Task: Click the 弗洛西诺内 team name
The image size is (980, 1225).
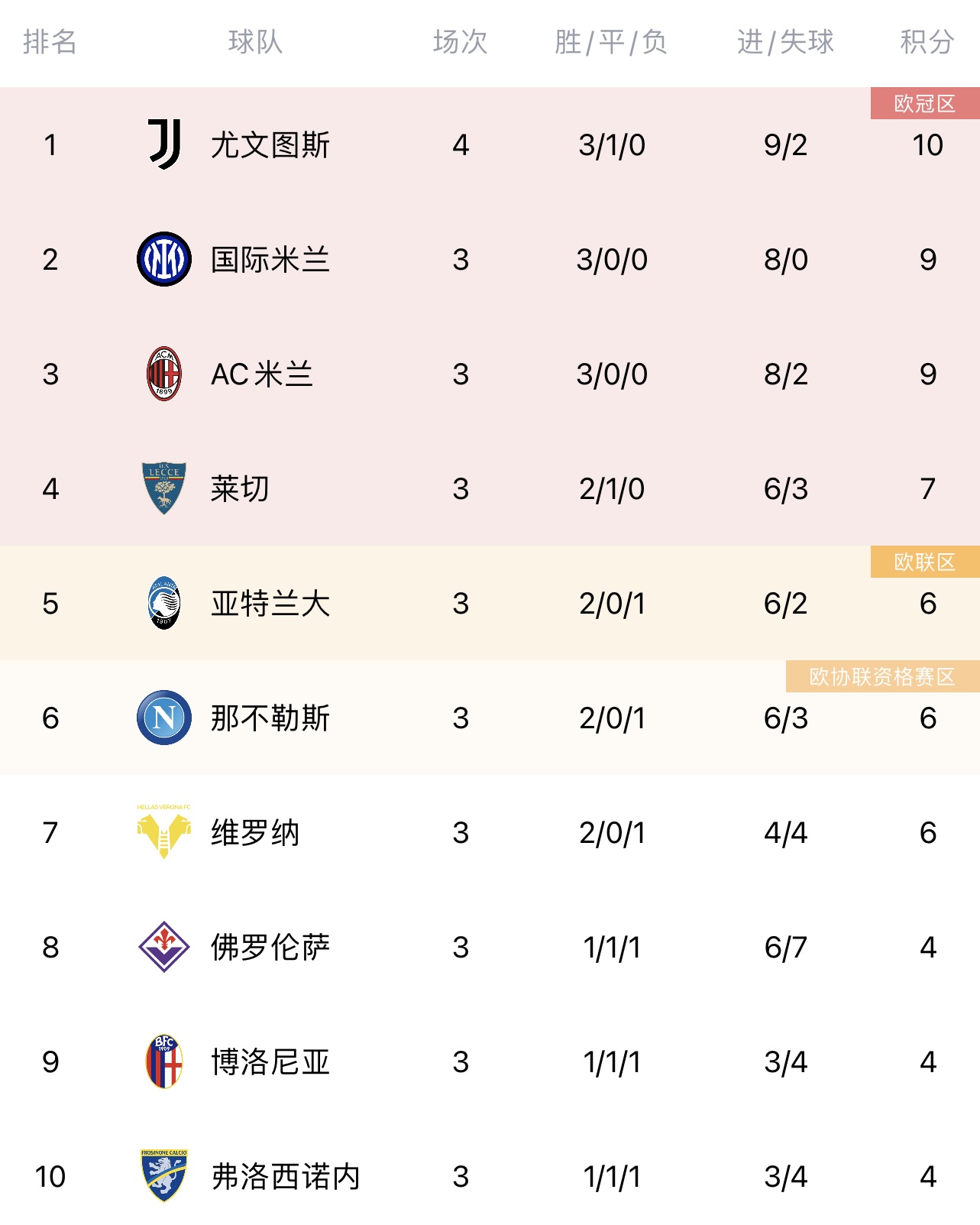Action: pos(286,1177)
